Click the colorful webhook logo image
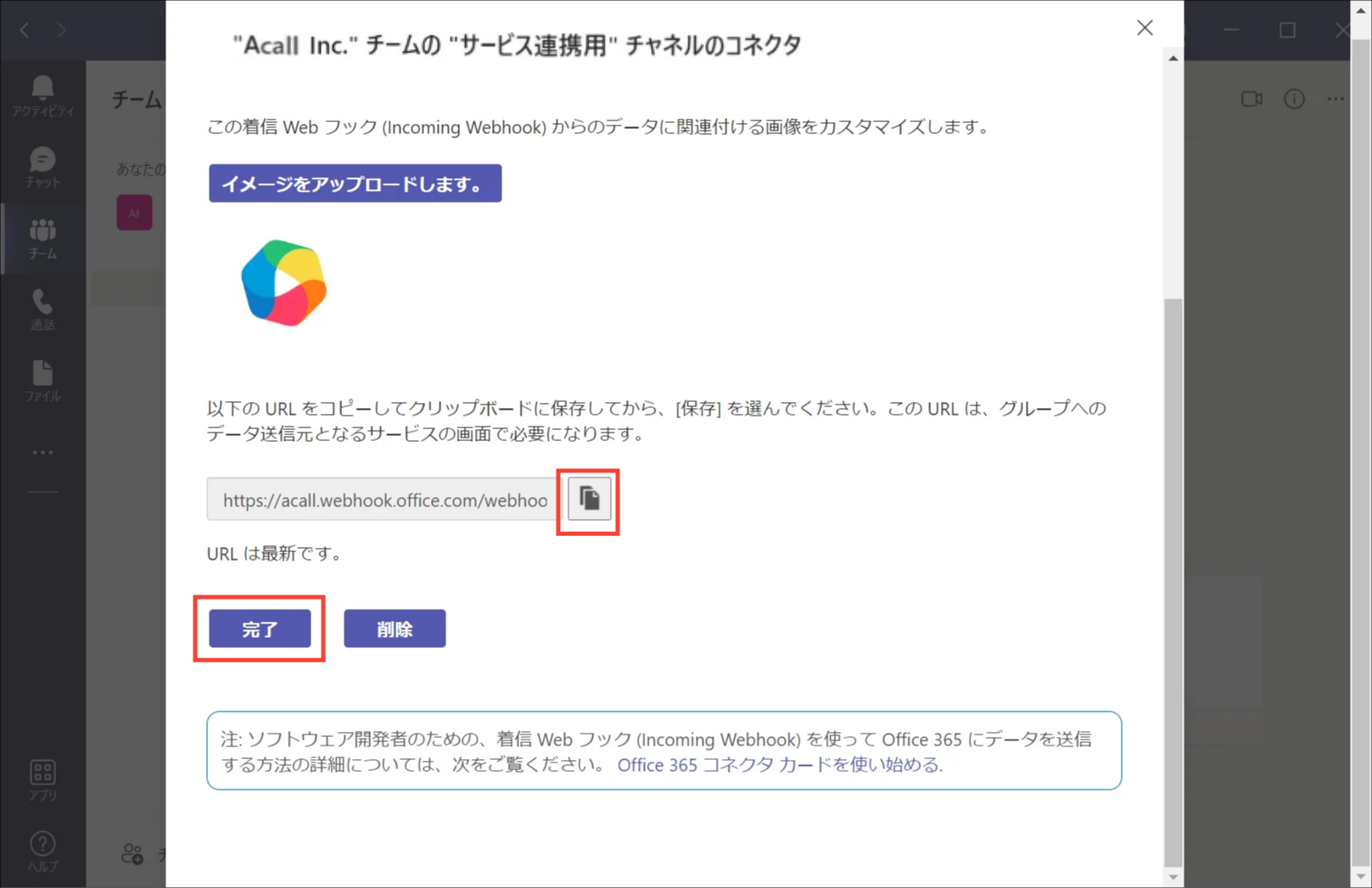The height and width of the screenshot is (888, 1372). tap(283, 283)
